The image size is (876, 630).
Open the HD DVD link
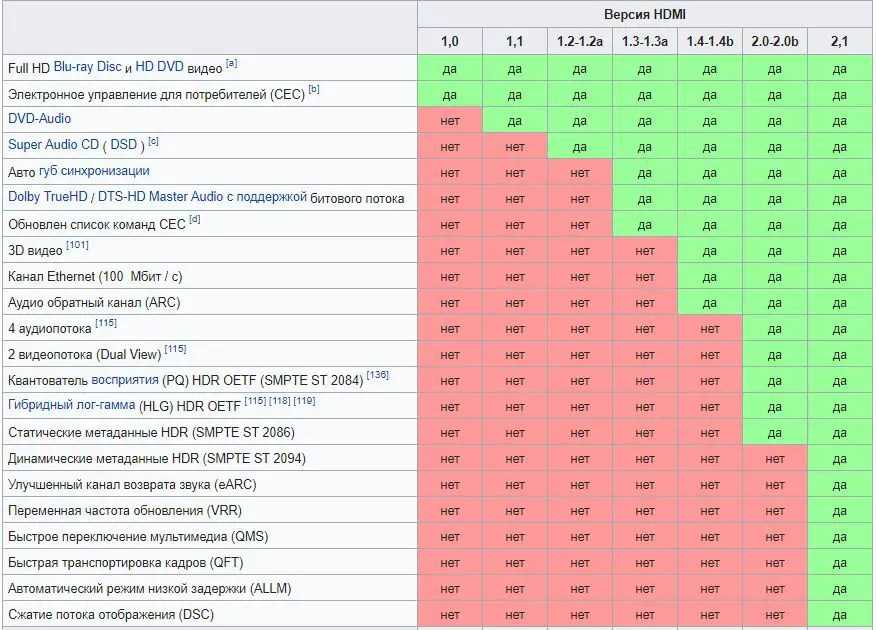[x=159, y=67]
